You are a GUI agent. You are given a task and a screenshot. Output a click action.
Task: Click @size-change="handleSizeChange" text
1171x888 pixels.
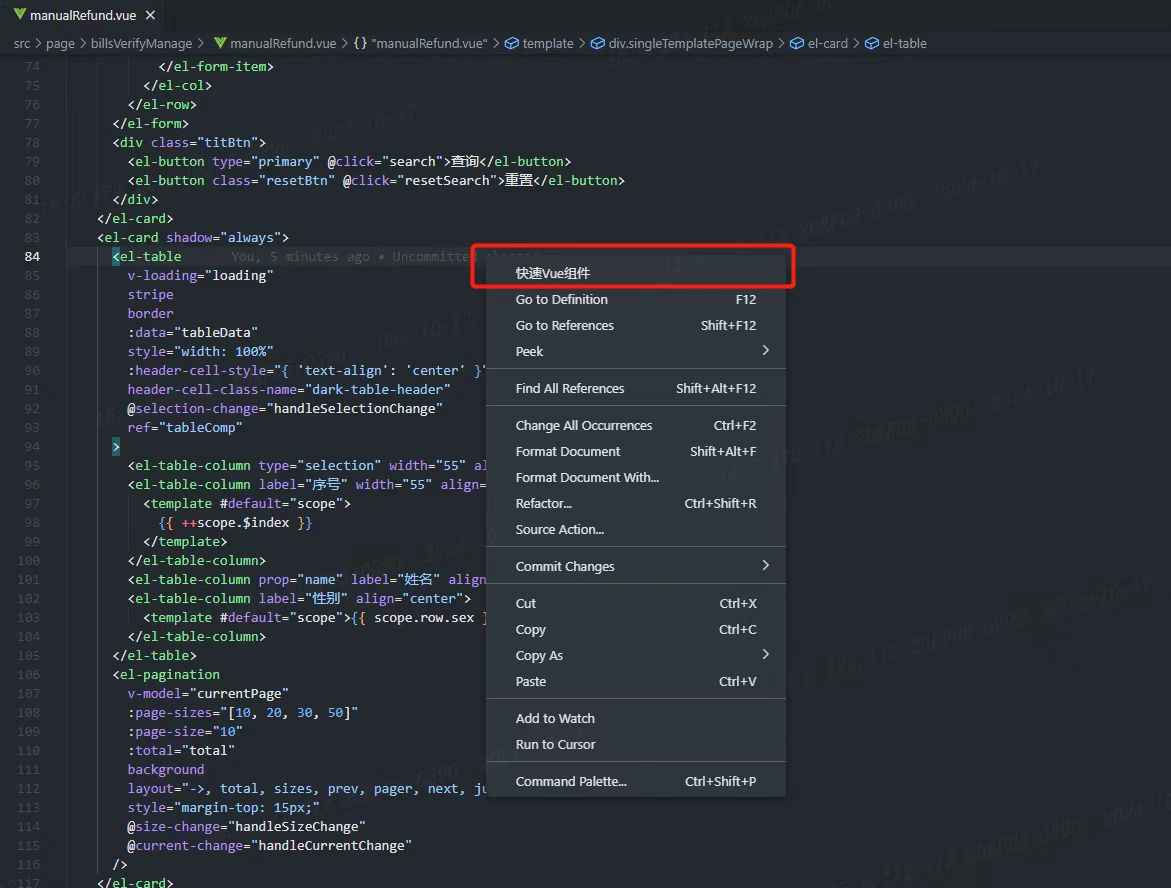pyautogui.click(x=246, y=827)
